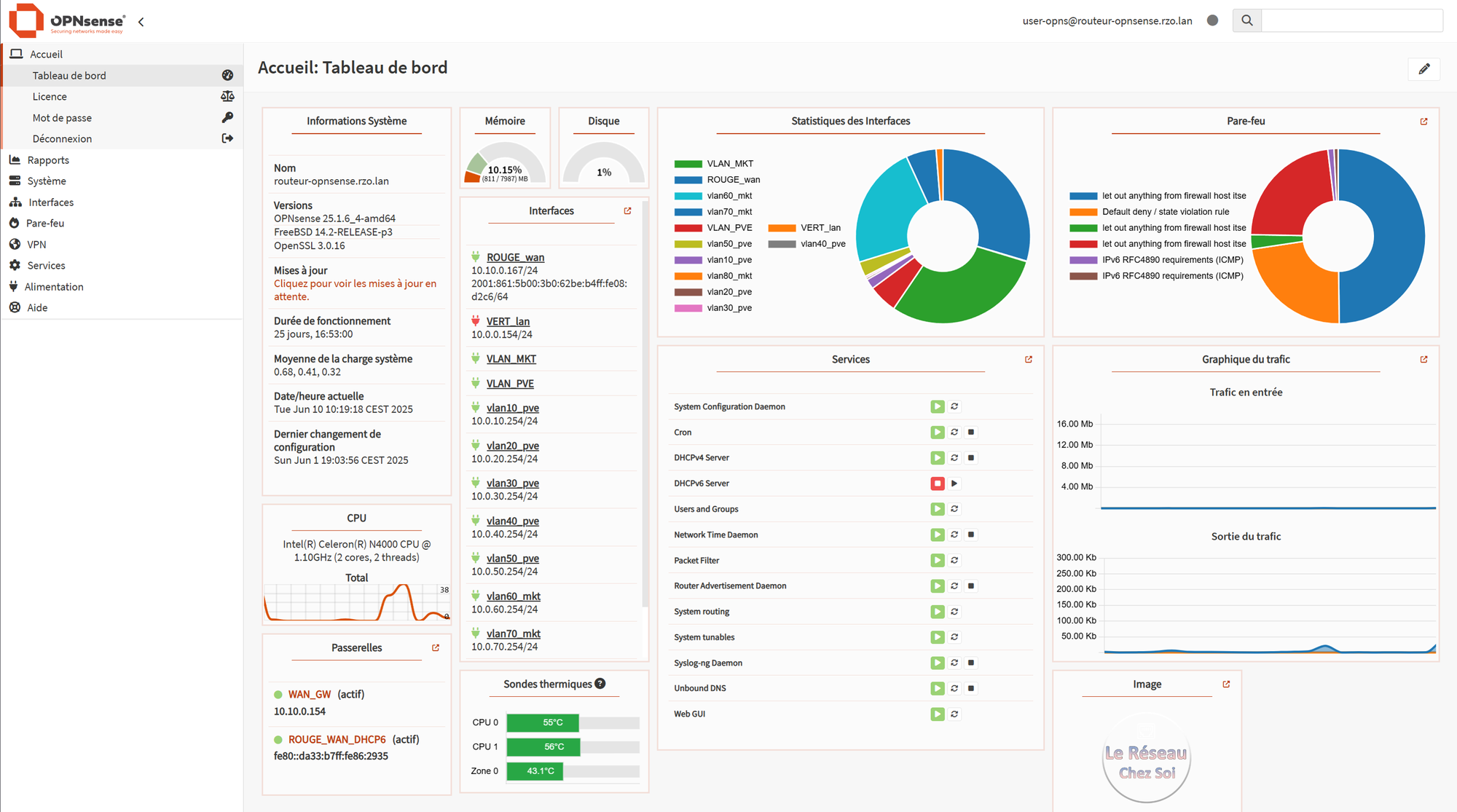1457x812 pixels.
Task: Expand the Pare-feu sidebar menu
Action: click(45, 224)
